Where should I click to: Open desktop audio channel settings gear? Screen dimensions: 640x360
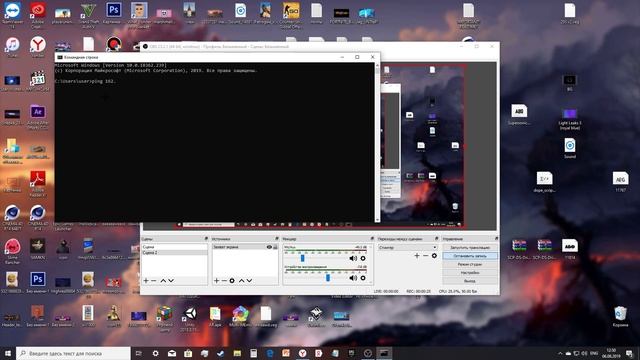[363, 278]
